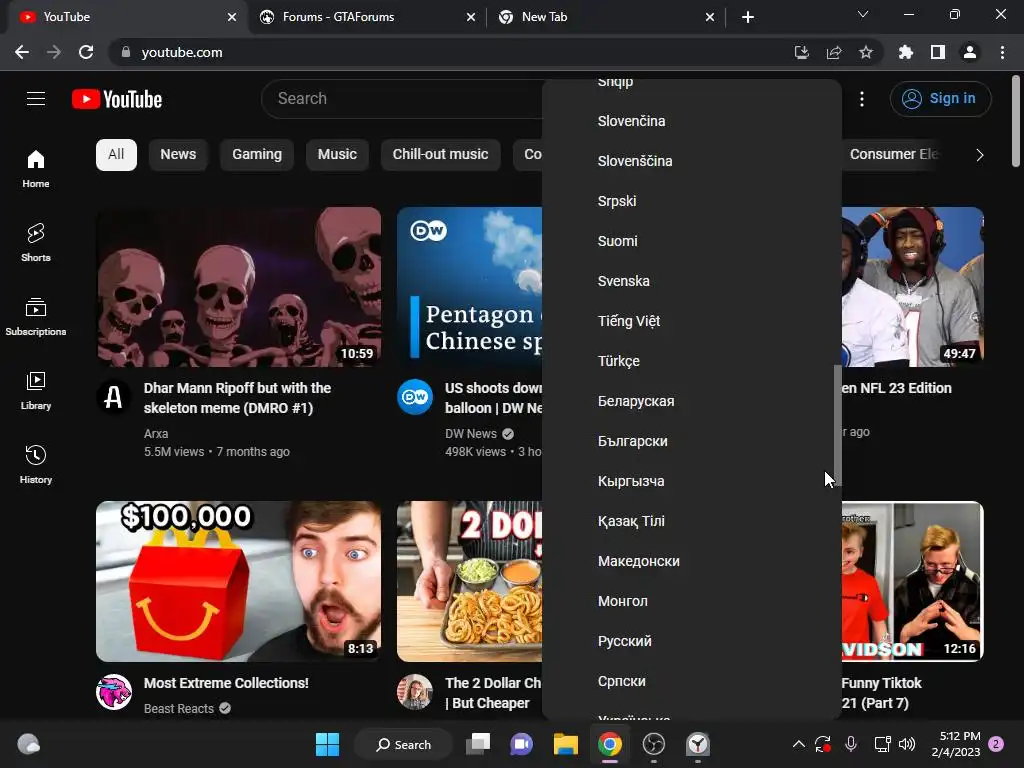
Task: Open Most Extreme Collections! video title
Action: coord(226,683)
